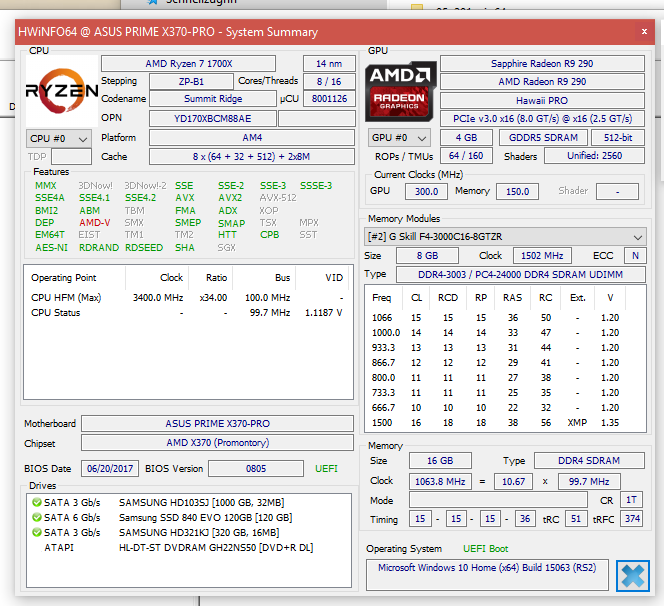The width and height of the screenshot is (664, 606).
Task: Click green check icon next to SAMSUNG HD103SJ
Action: click(37, 502)
